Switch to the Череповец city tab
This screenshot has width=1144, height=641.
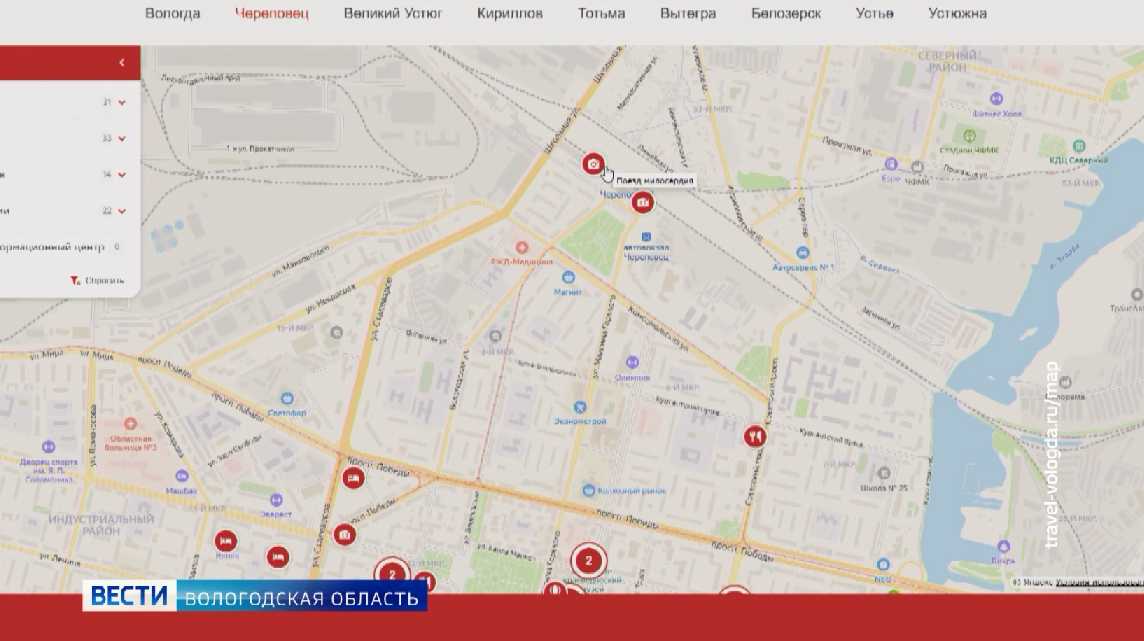point(272,13)
